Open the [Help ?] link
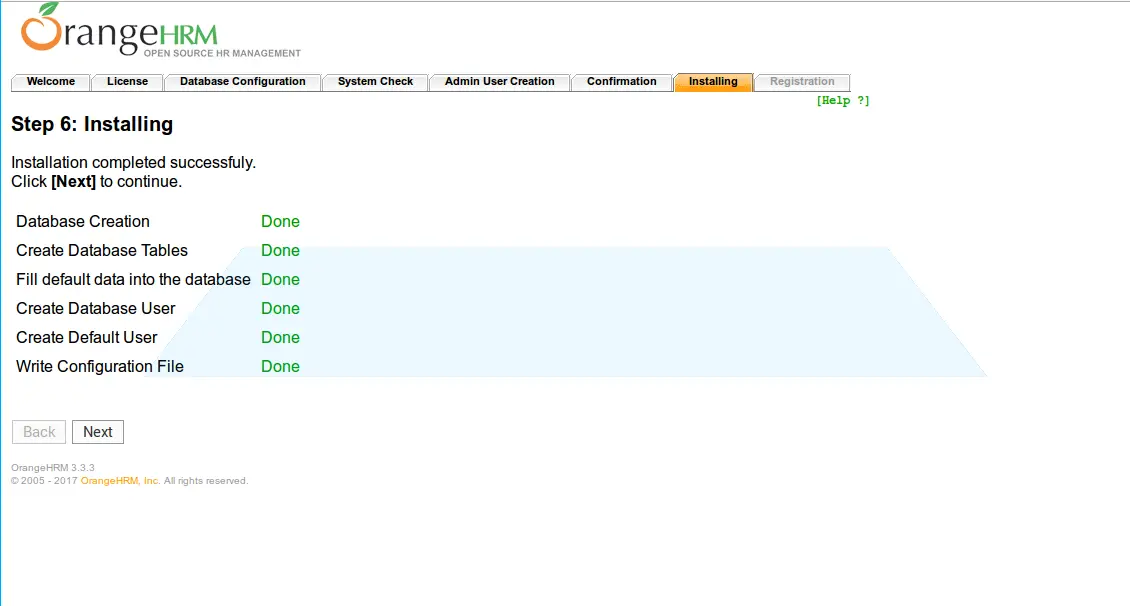 pyautogui.click(x=842, y=101)
